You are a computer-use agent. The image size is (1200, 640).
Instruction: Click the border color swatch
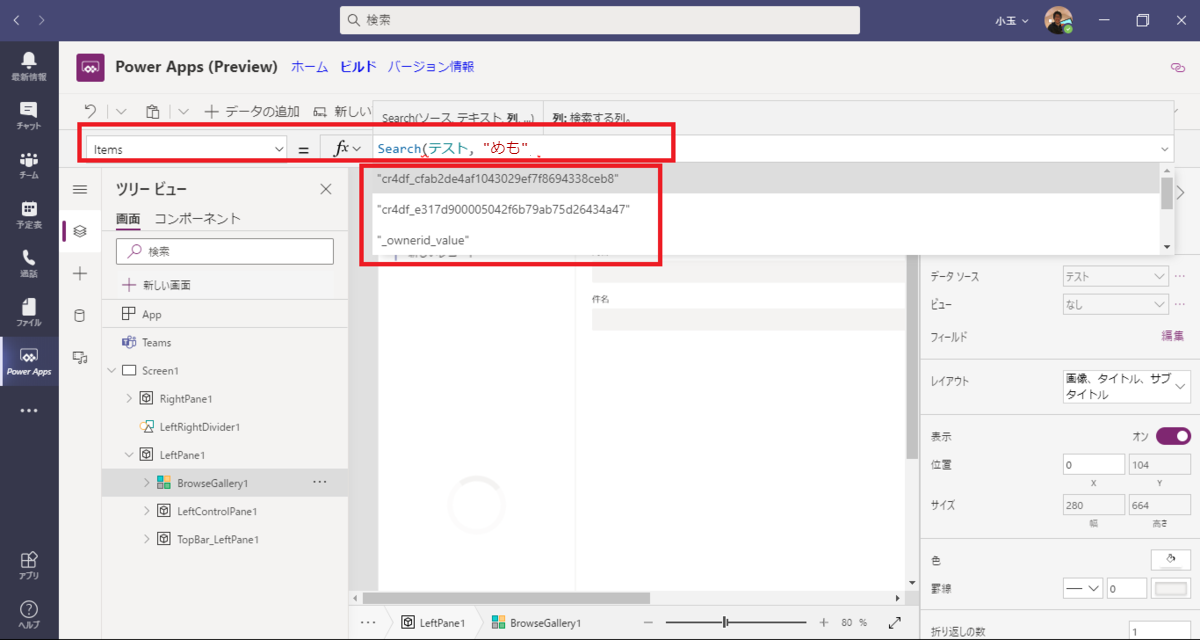[1171, 589]
